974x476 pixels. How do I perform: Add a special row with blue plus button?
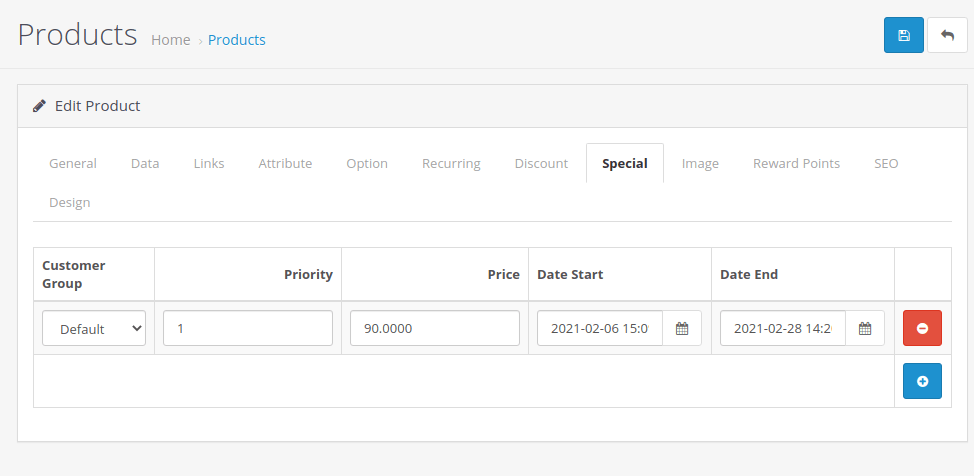click(x=922, y=381)
